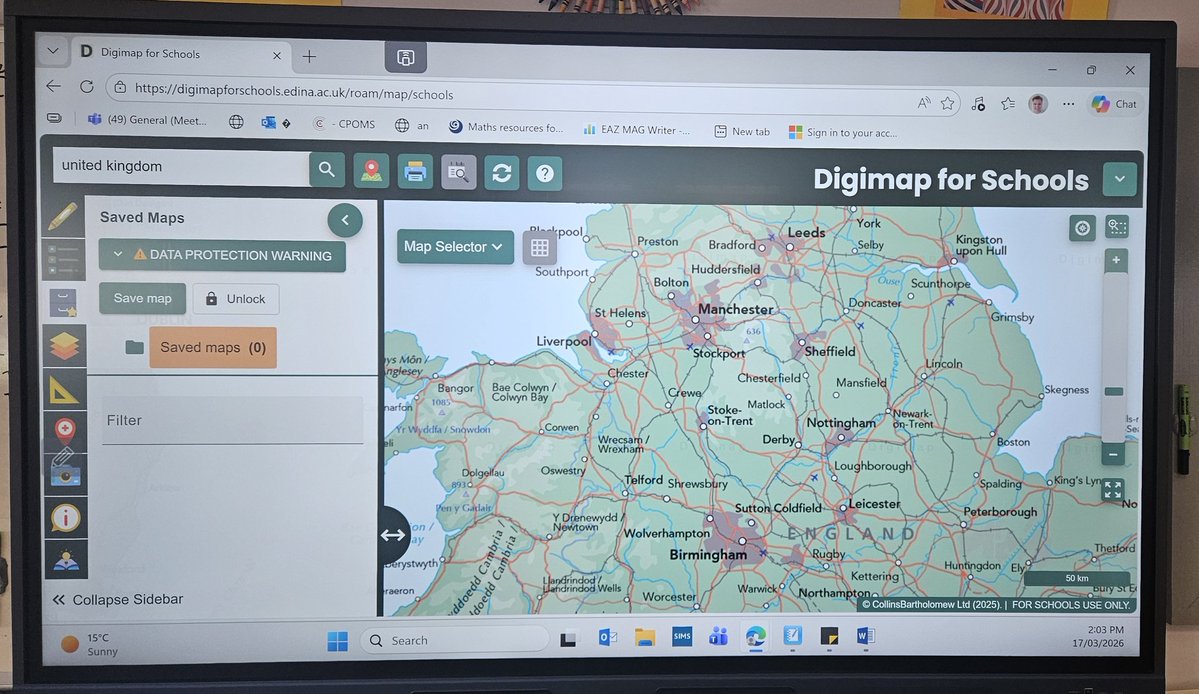Open the map pin location tool
Image resolution: width=1199 pixels, height=694 pixels.
(x=371, y=171)
